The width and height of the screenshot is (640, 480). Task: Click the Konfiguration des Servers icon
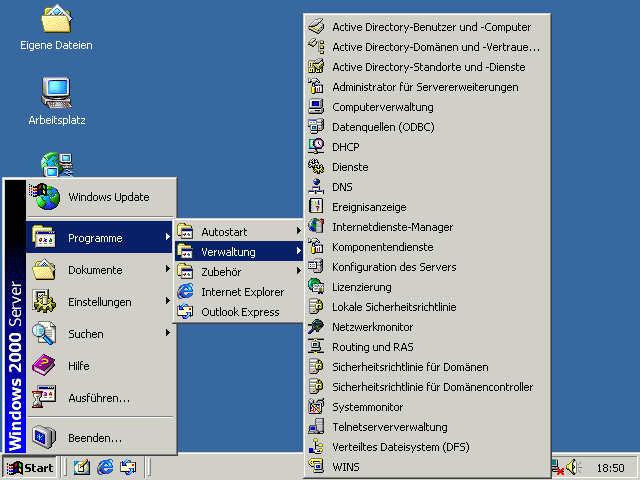pyautogui.click(x=316, y=267)
